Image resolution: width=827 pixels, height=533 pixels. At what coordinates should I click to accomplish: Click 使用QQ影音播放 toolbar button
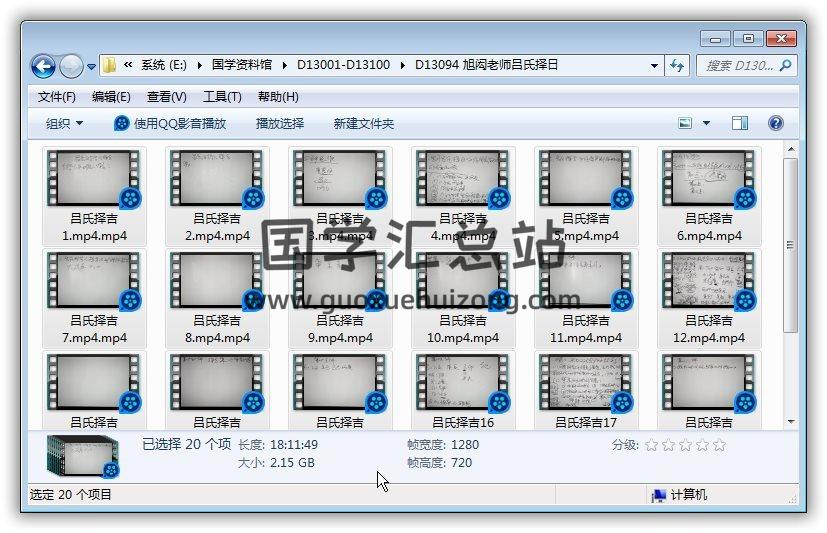pos(170,124)
